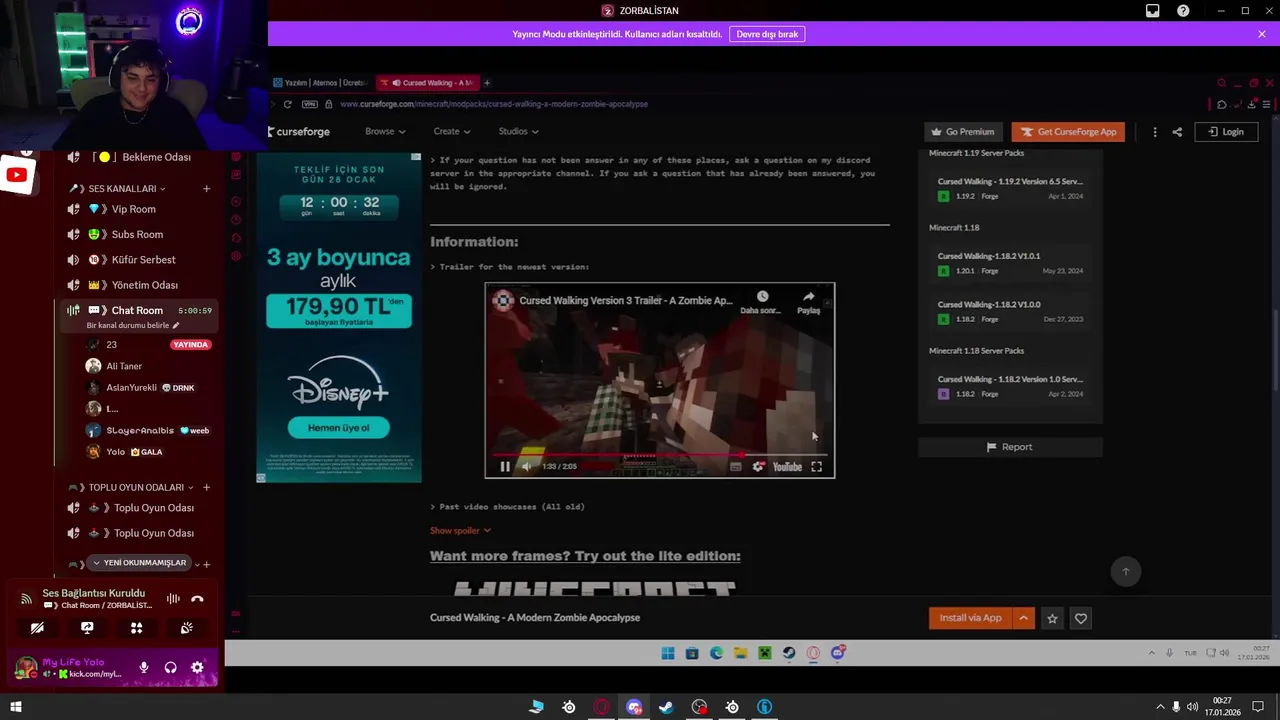Start Discord screen share
Screen dimensions: 1280x720
87,628
